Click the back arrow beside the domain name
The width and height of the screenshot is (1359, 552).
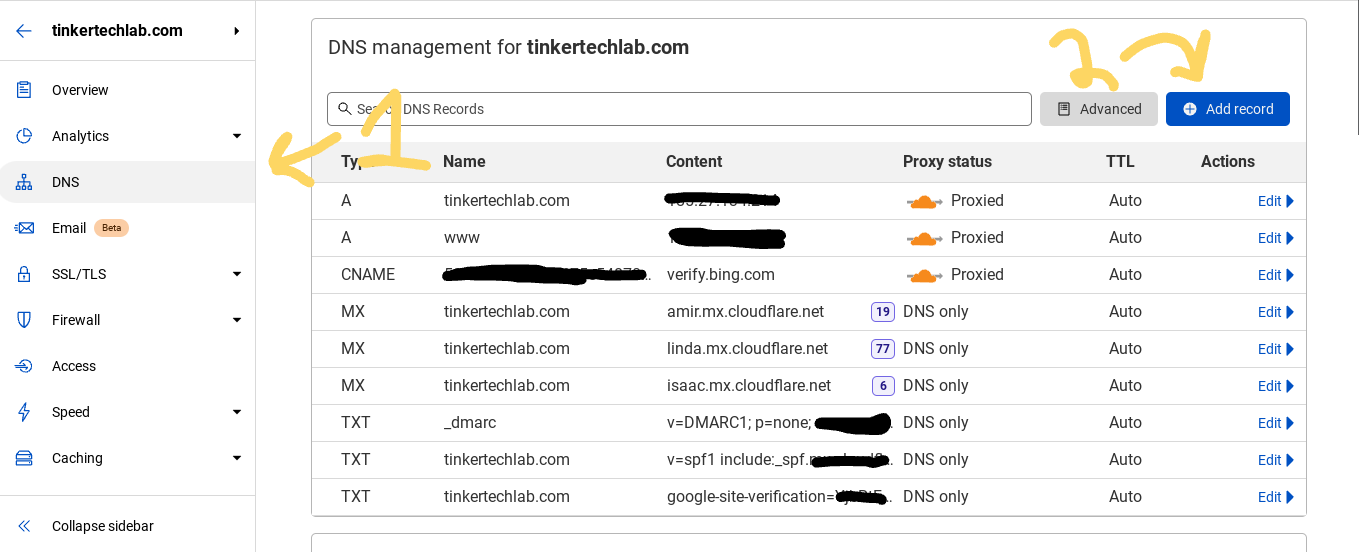[x=24, y=31]
